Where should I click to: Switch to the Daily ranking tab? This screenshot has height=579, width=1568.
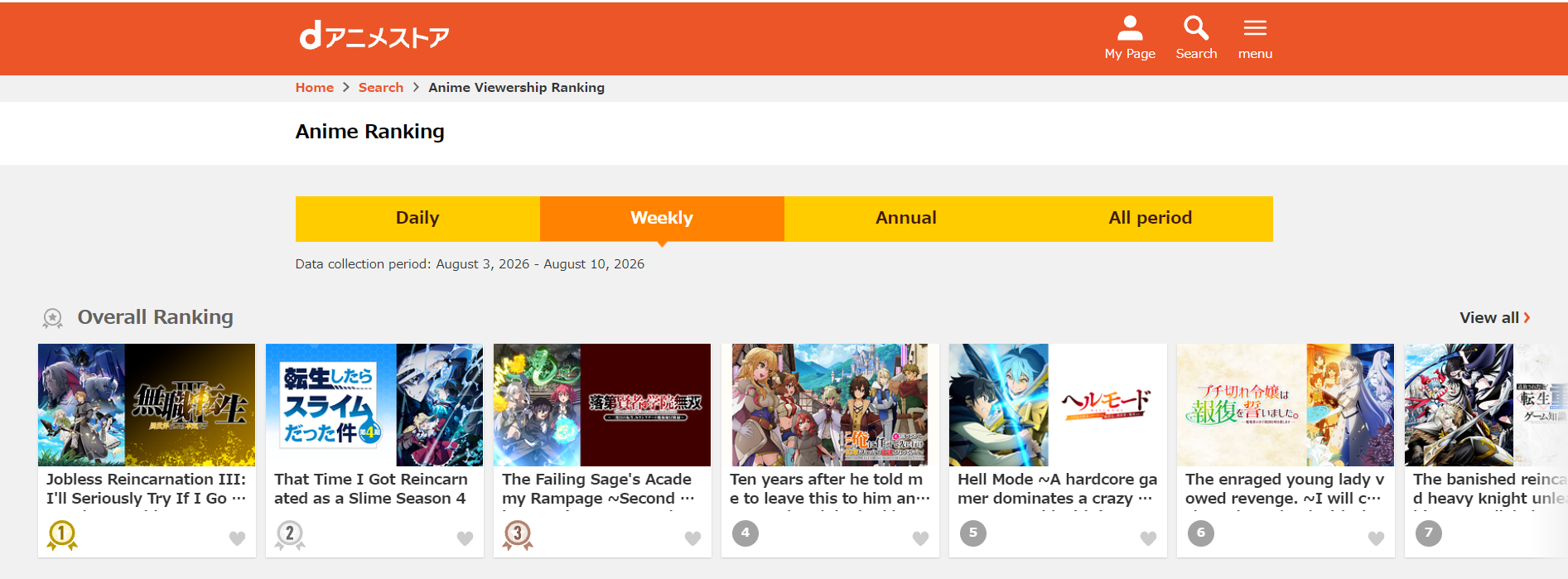tap(417, 219)
